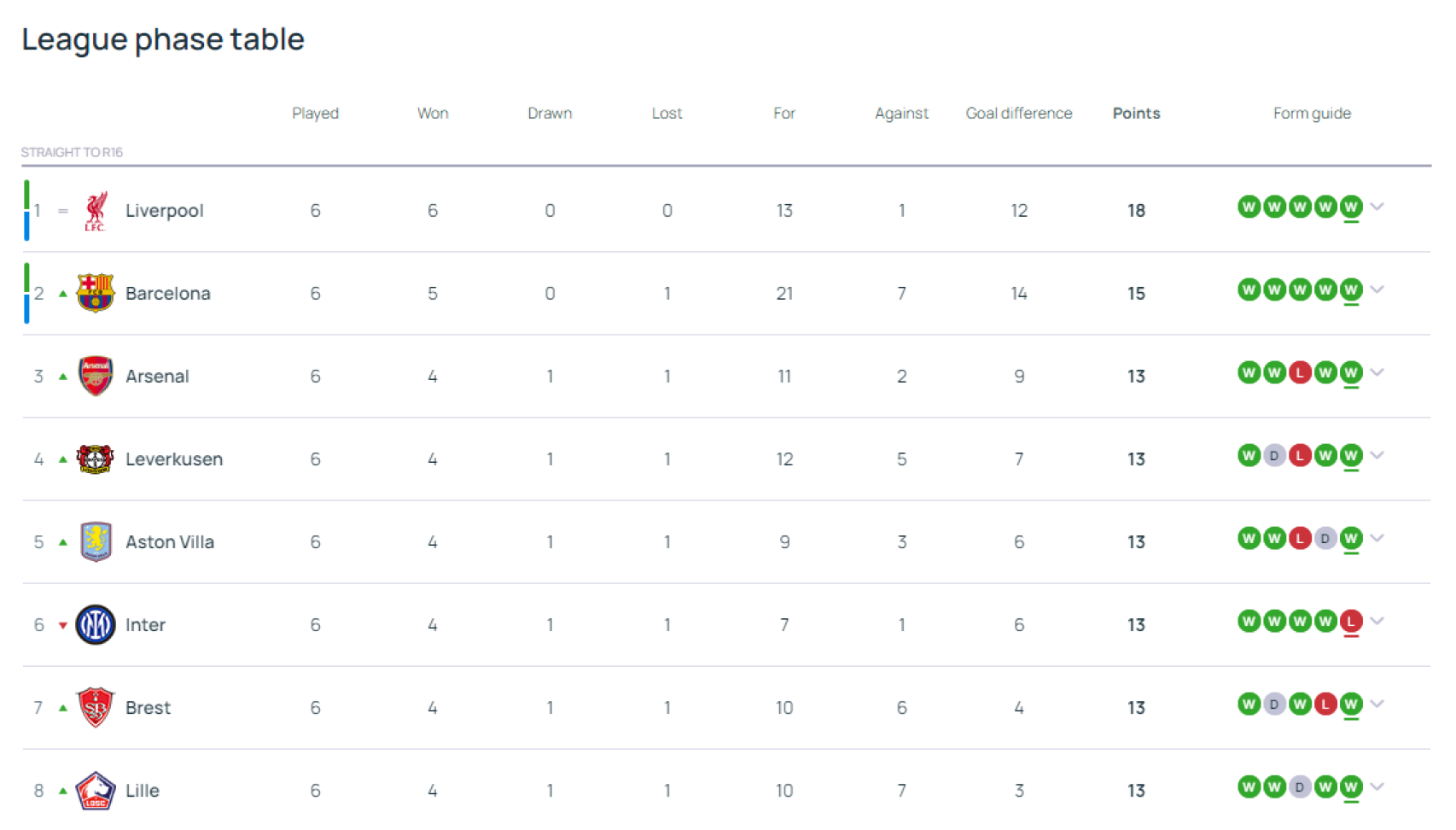Select the Barcelona club badge
1456x830 pixels.
(x=96, y=293)
